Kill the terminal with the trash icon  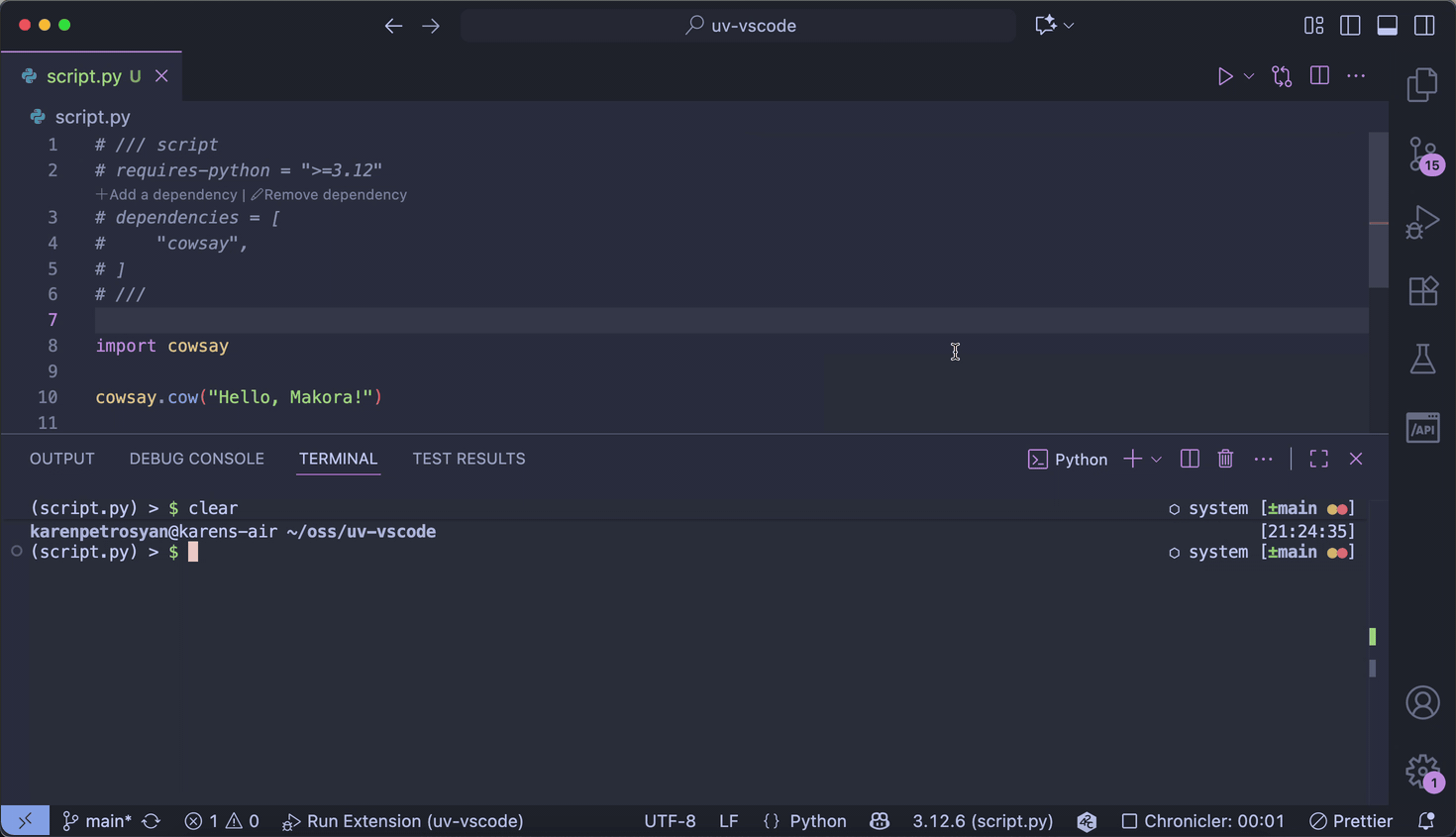tap(1225, 459)
